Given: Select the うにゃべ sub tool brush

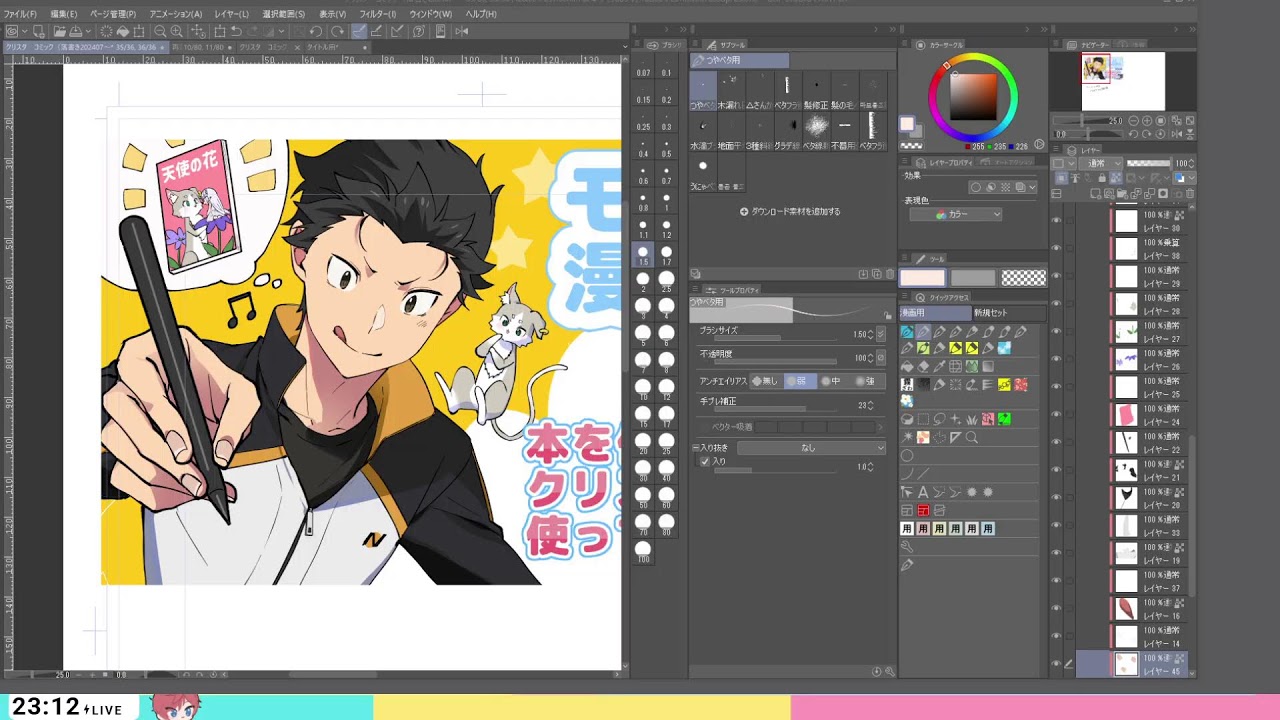Looking at the screenshot, I should coord(703,172).
